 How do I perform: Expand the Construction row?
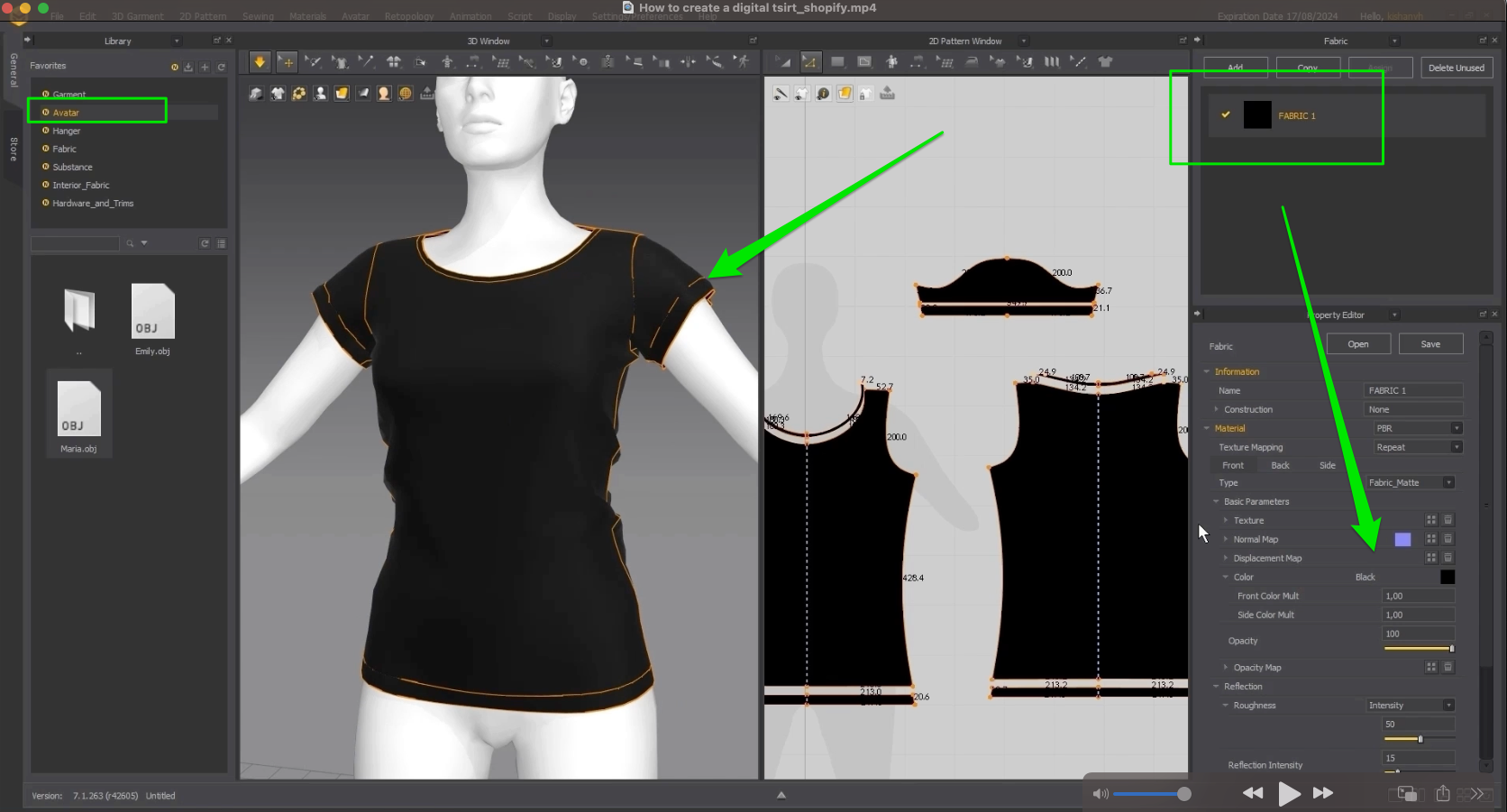click(1216, 409)
